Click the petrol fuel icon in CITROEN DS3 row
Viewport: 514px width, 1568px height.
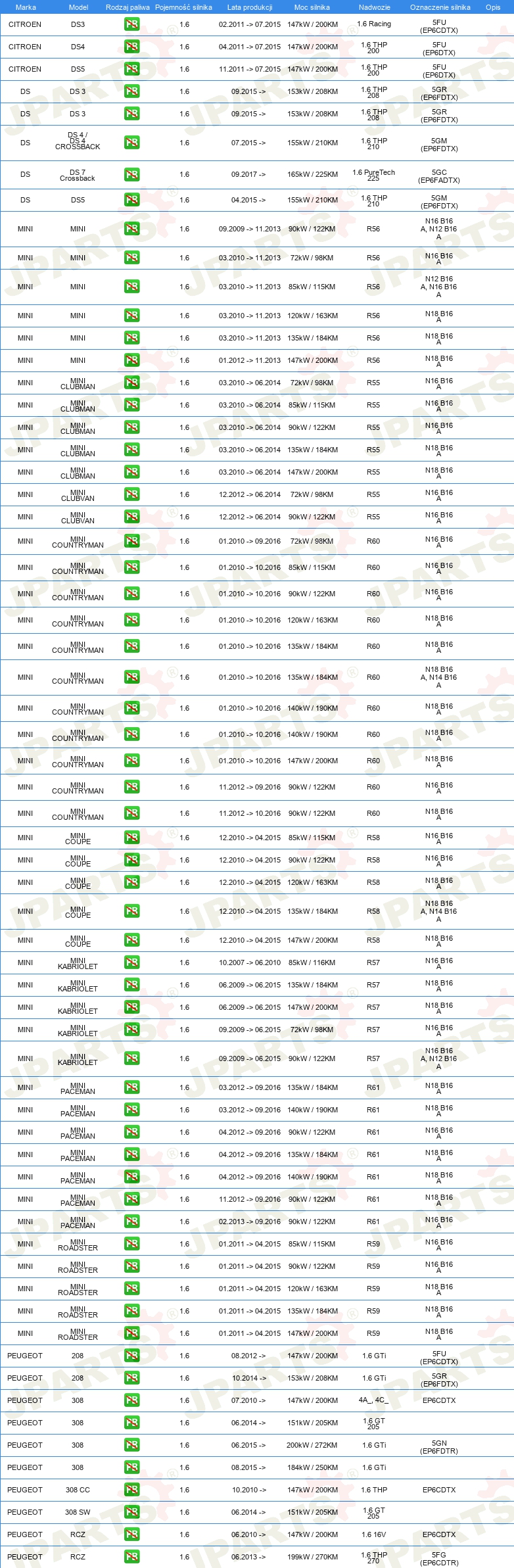(x=131, y=24)
